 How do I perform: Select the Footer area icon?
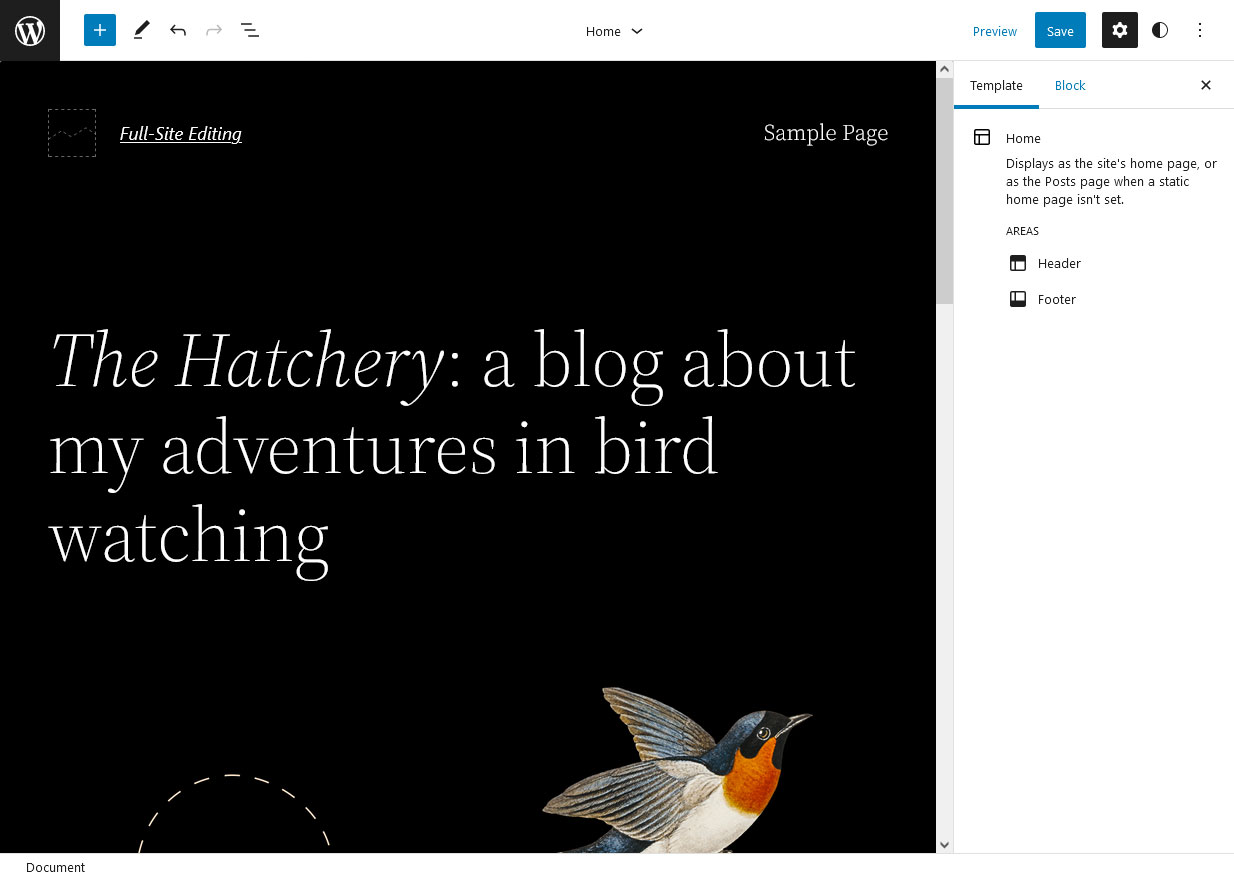1017,298
